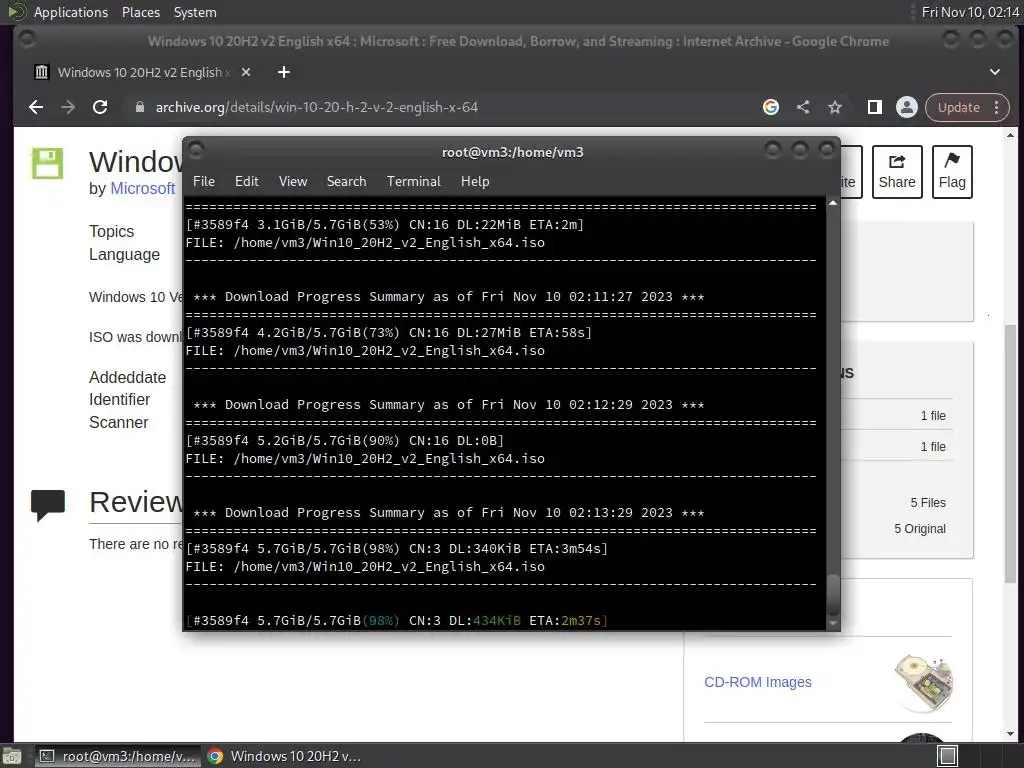Click the CD-ROM Images thumbnail
1024x768 pixels.
tap(923, 682)
